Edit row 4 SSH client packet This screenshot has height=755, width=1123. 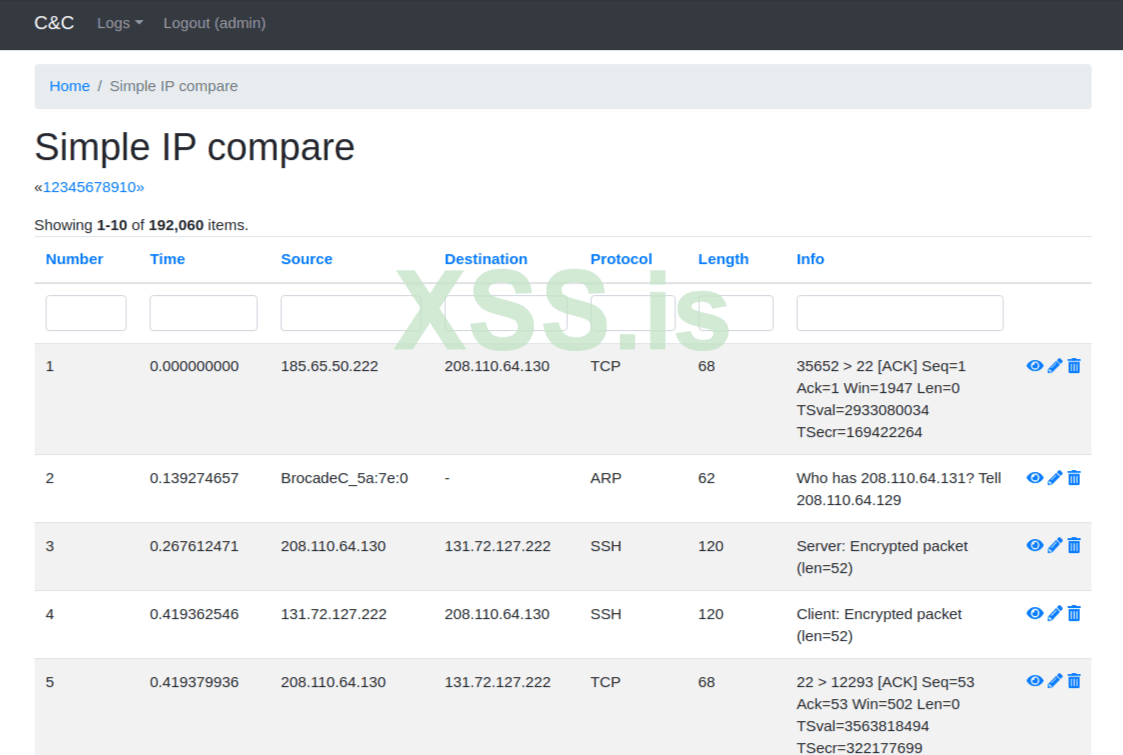pyautogui.click(x=1055, y=614)
